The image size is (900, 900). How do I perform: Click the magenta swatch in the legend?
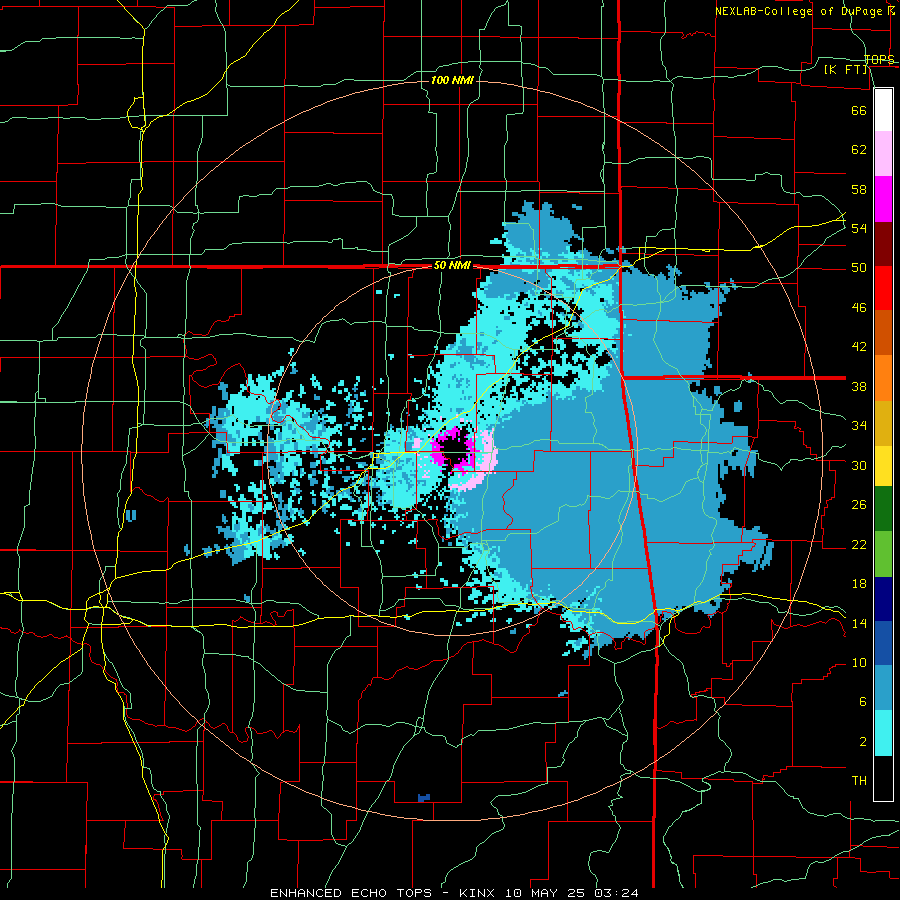pos(883,199)
